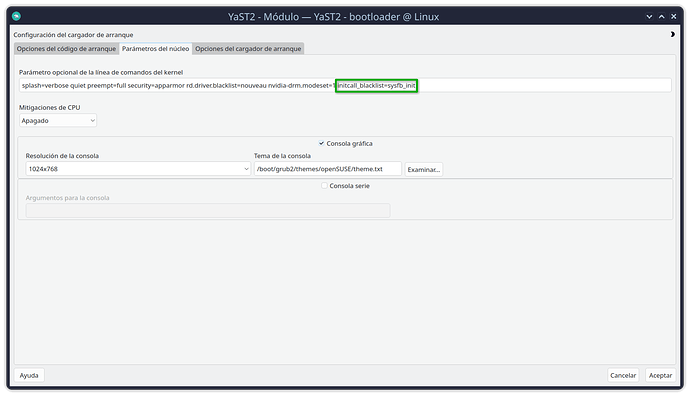This screenshot has height=395, width=690.
Task: Click Tema de la consola path field
Action: (328, 169)
